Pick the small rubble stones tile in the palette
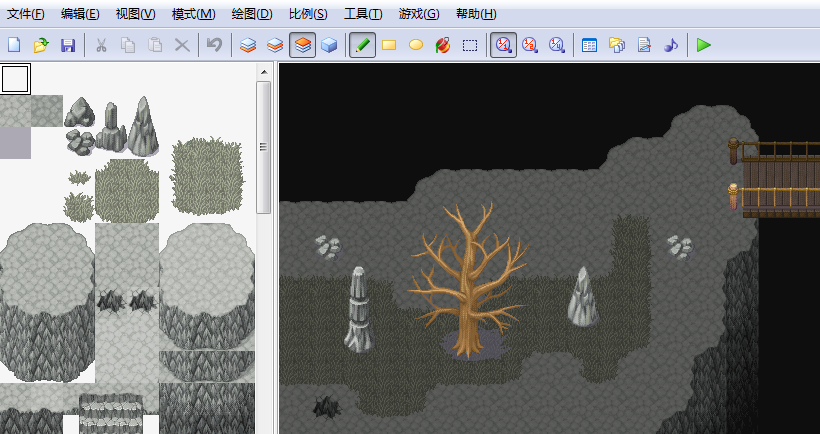This screenshot has width=820, height=434. 80,142
